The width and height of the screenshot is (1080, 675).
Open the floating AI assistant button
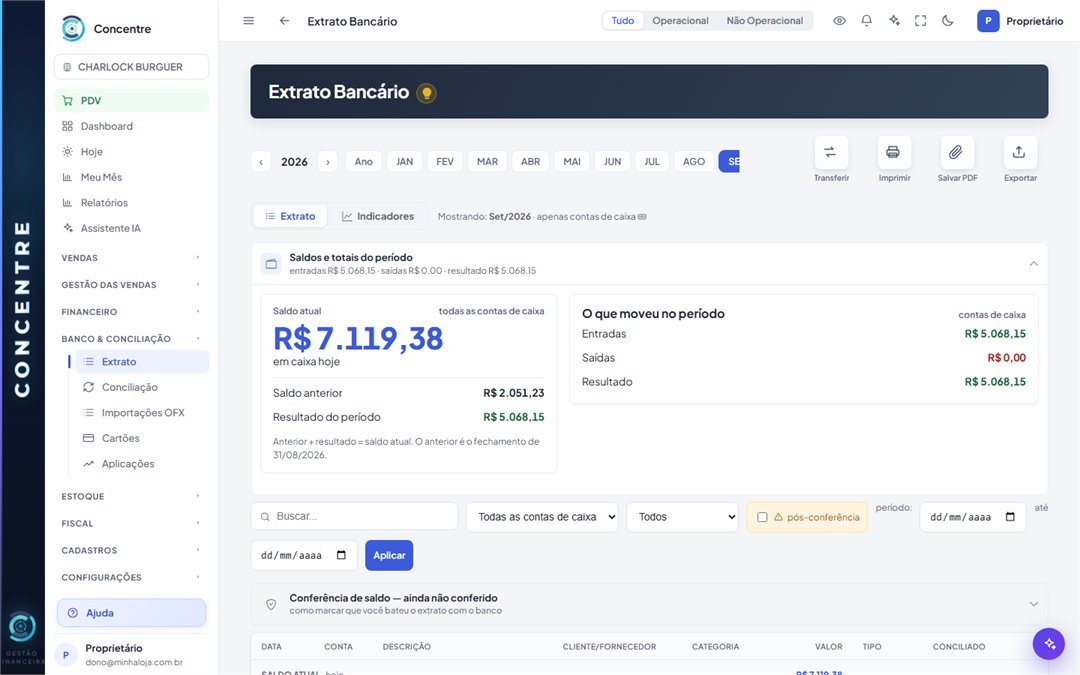coord(1048,643)
